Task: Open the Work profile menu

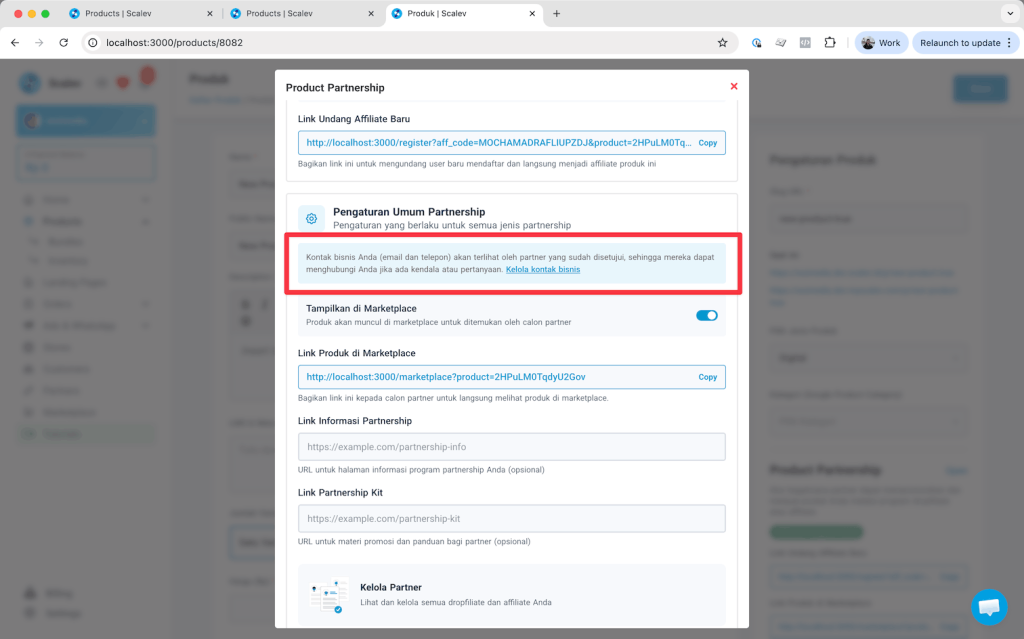Action: (x=881, y=42)
